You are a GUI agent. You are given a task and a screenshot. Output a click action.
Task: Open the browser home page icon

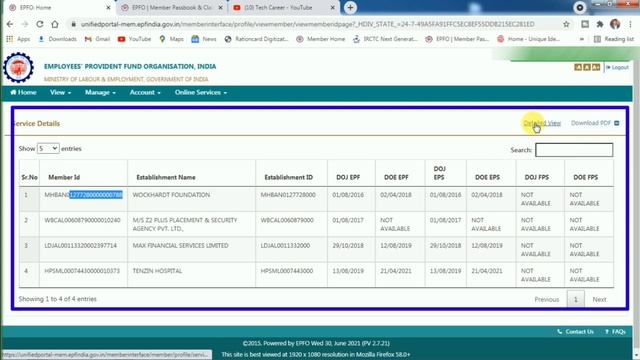point(55,24)
